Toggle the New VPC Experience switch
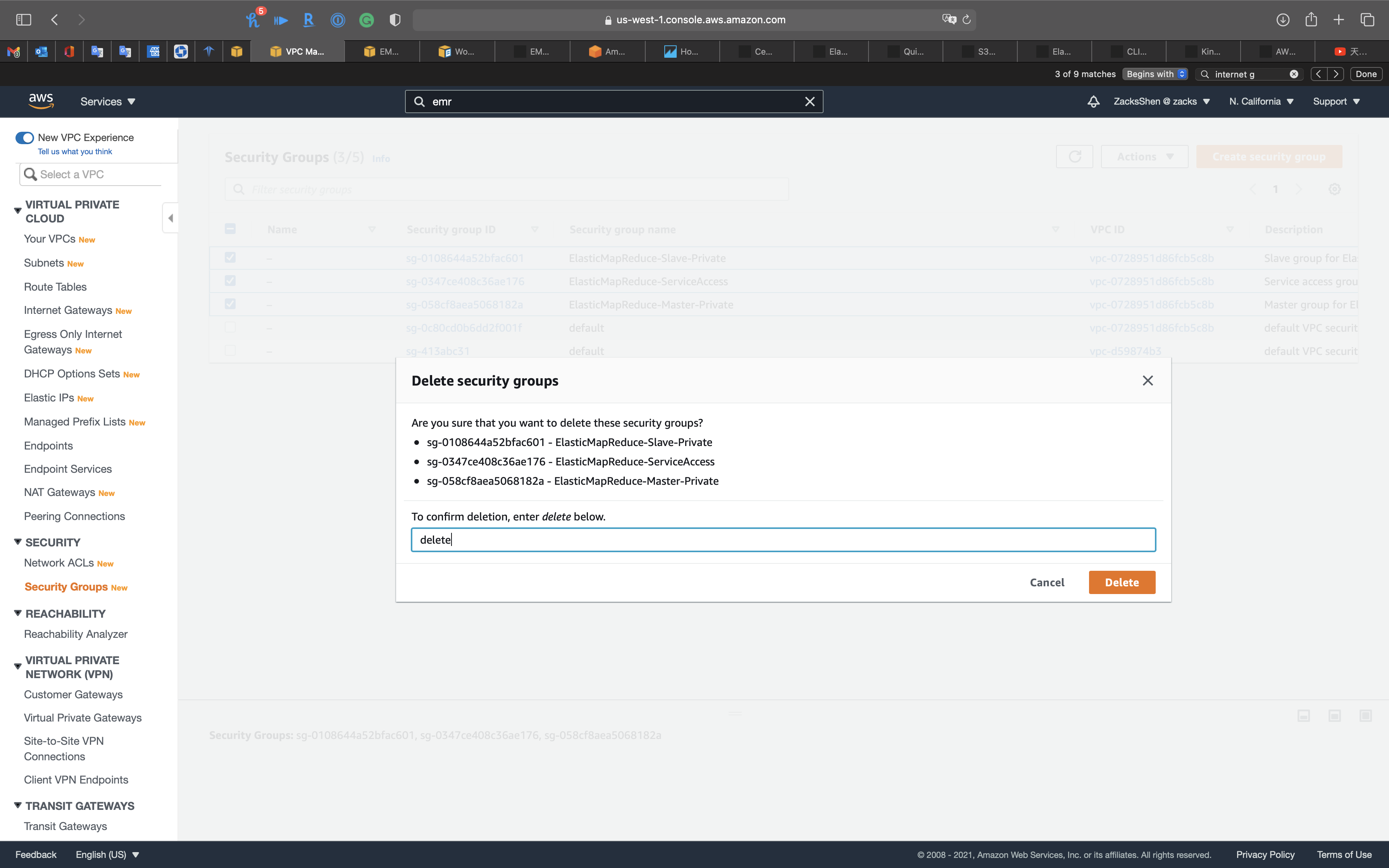1389x868 pixels. (x=24, y=138)
